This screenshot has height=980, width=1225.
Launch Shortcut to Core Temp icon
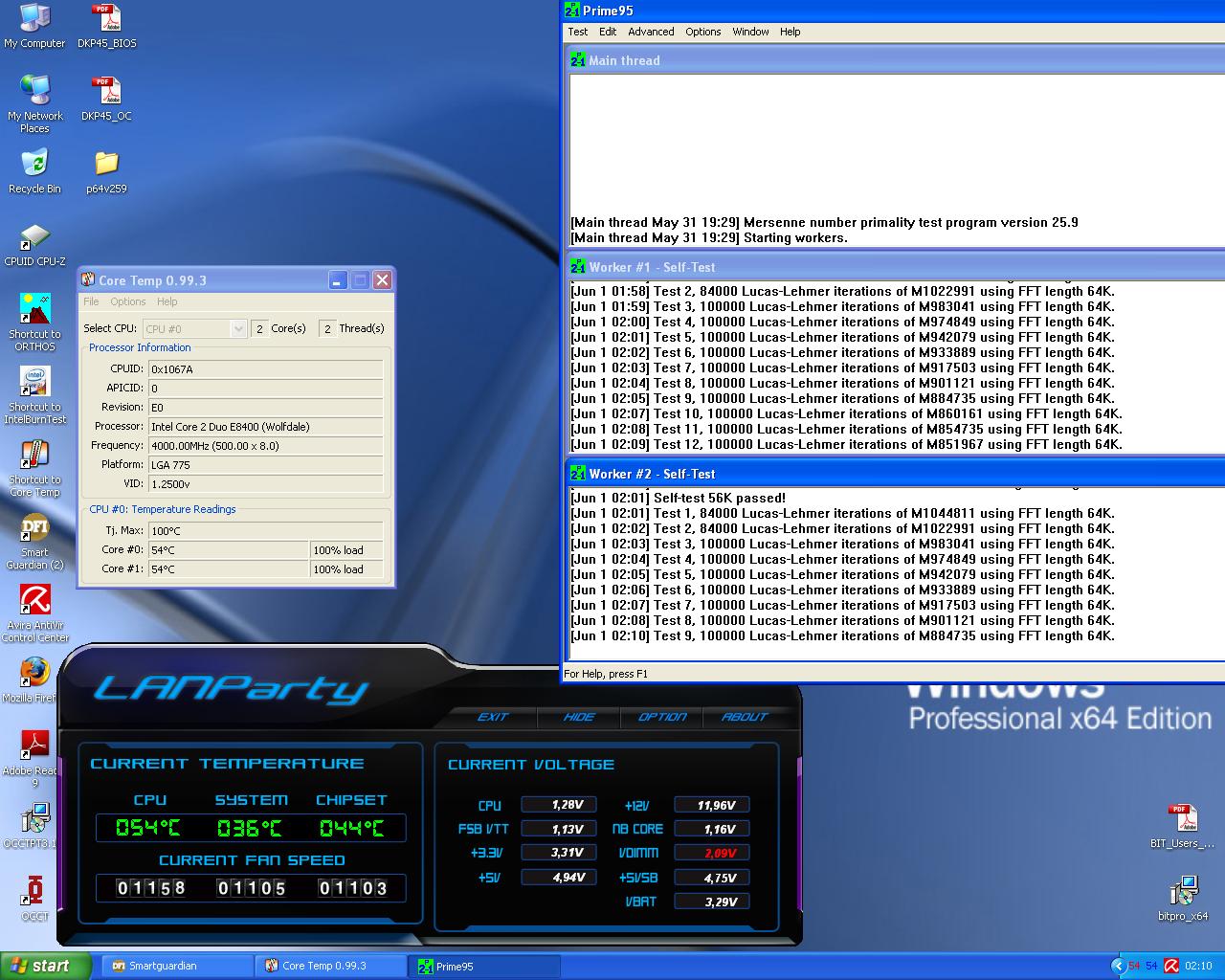click(34, 468)
